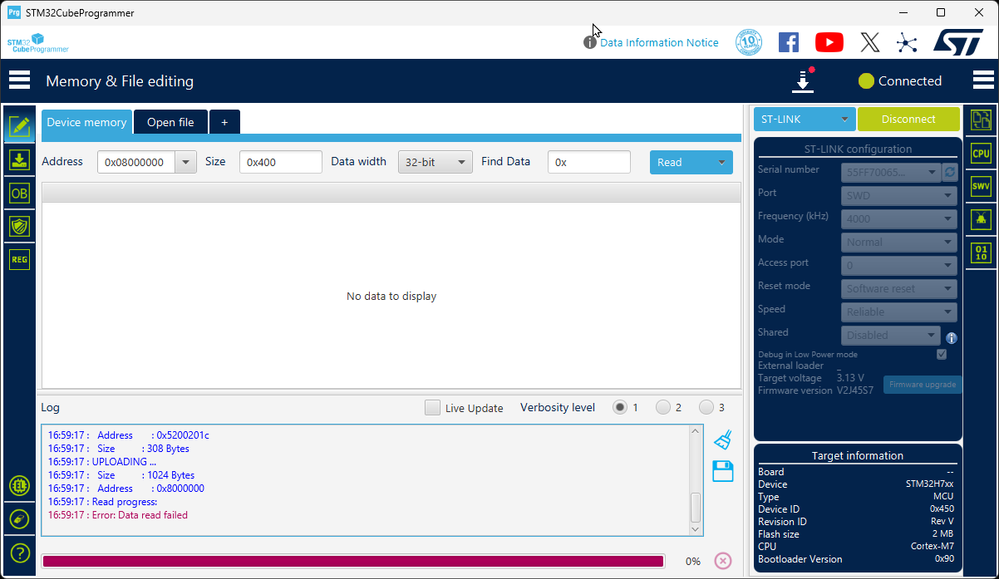Open the Data Information Notice link
This screenshot has width=999, height=579.
659,43
